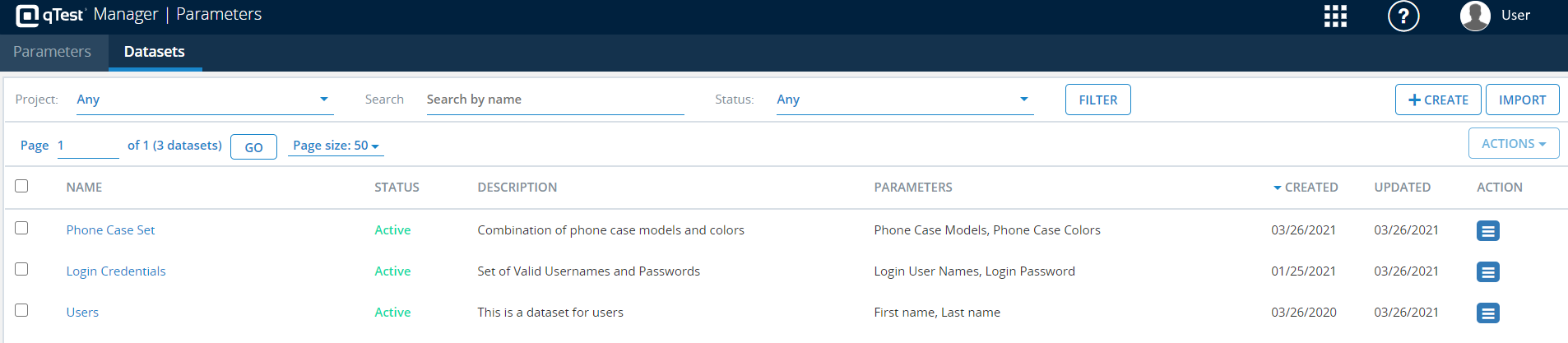
Task: Expand the Actions dropdown button
Action: point(1513,144)
